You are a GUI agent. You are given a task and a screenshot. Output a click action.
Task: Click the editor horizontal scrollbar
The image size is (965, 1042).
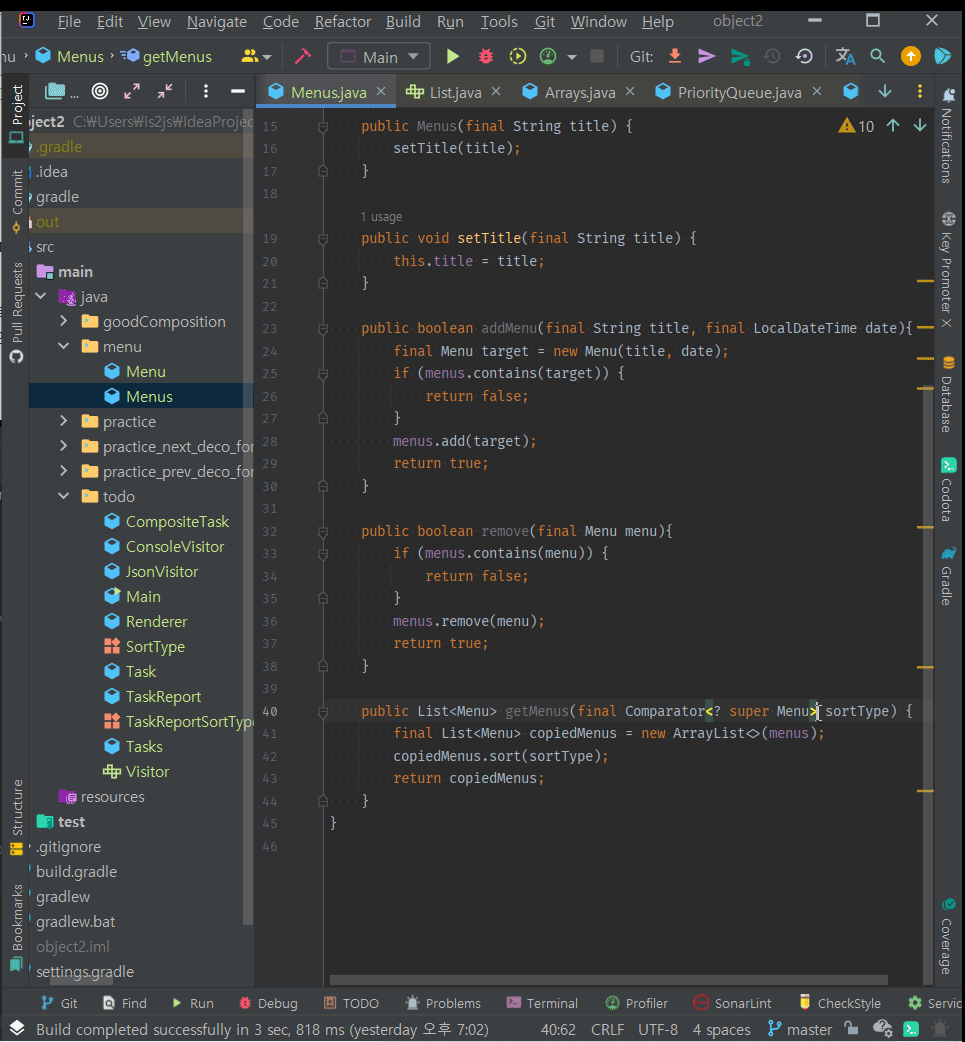[x=608, y=980]
